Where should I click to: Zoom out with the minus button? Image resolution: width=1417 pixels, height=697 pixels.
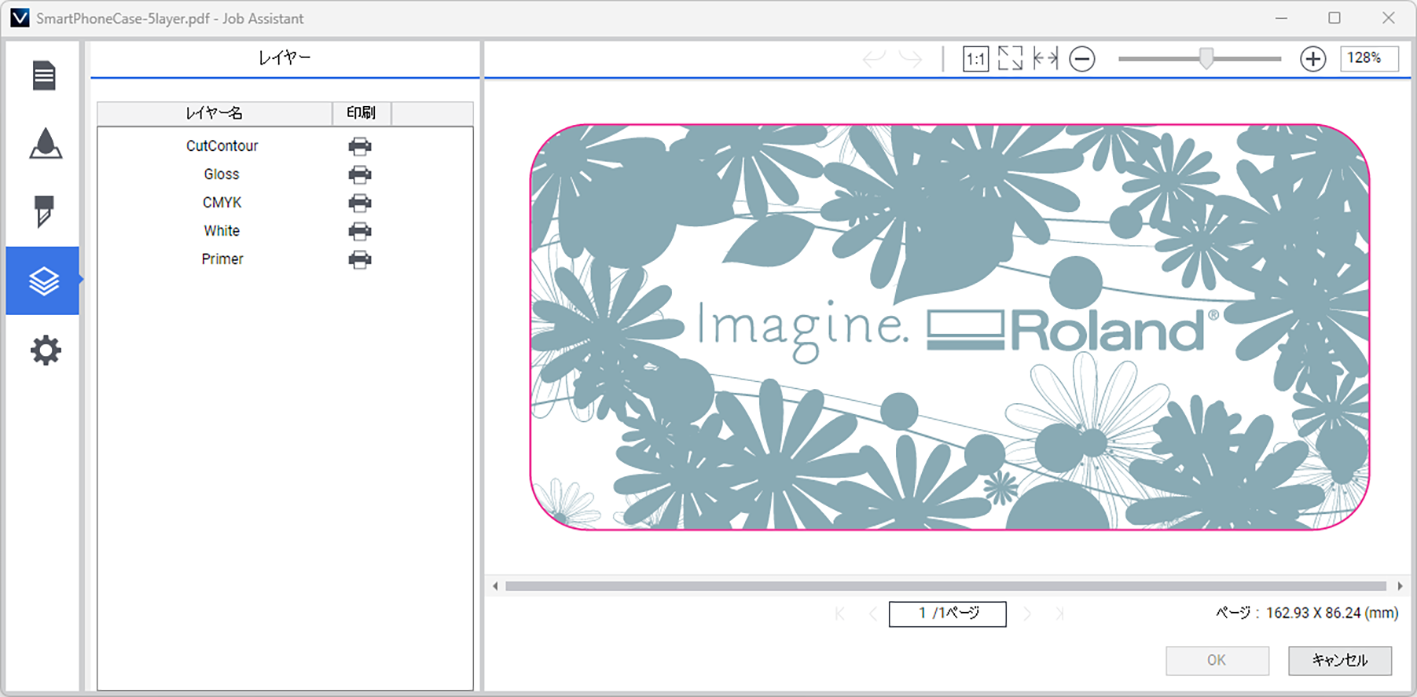[1082, 59]
